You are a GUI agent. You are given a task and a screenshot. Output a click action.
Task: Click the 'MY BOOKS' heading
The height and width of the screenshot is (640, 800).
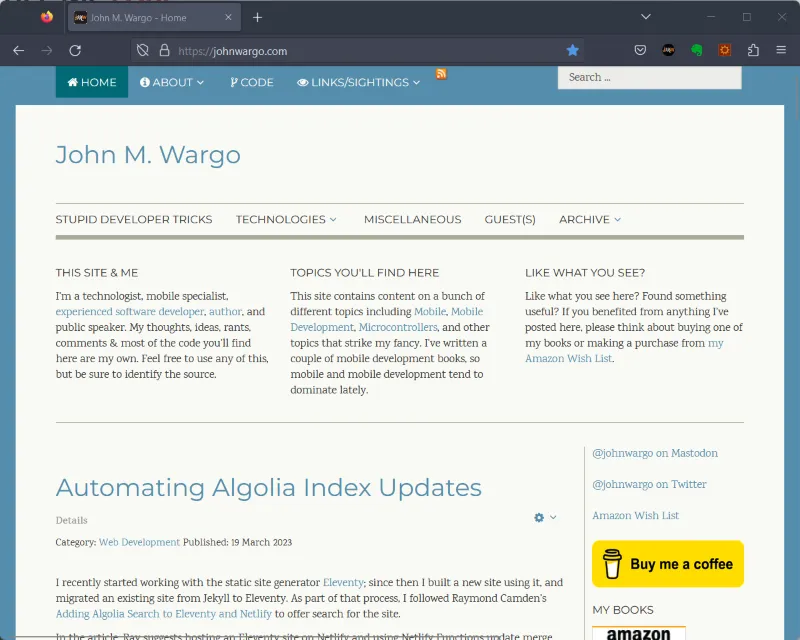[622, 610]
